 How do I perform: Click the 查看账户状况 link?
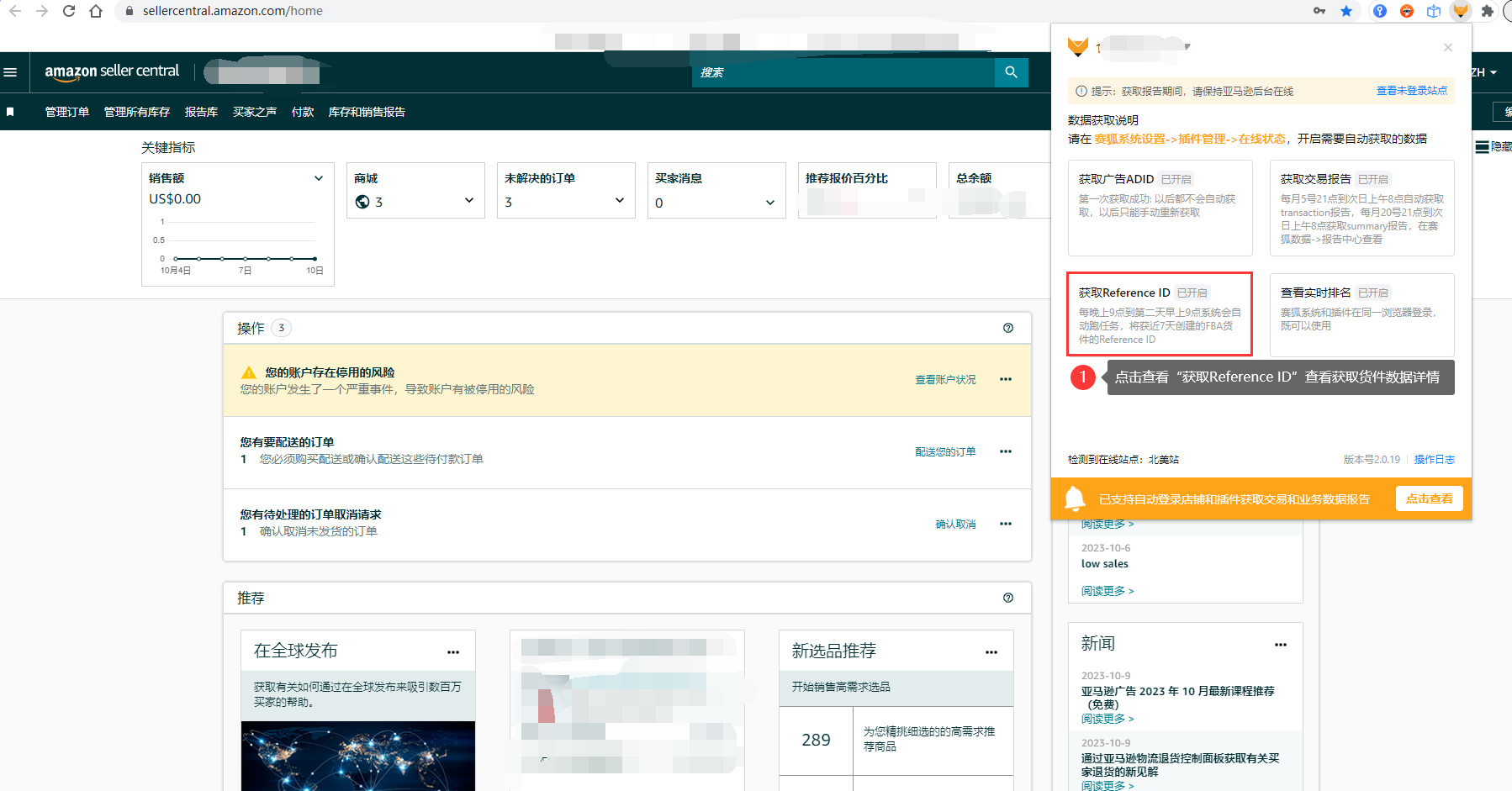point(945,380)
